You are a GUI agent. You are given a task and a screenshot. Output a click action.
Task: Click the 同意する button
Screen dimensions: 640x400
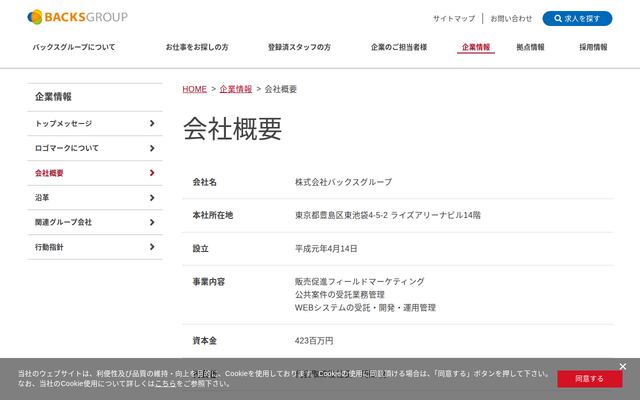[589, 379]
